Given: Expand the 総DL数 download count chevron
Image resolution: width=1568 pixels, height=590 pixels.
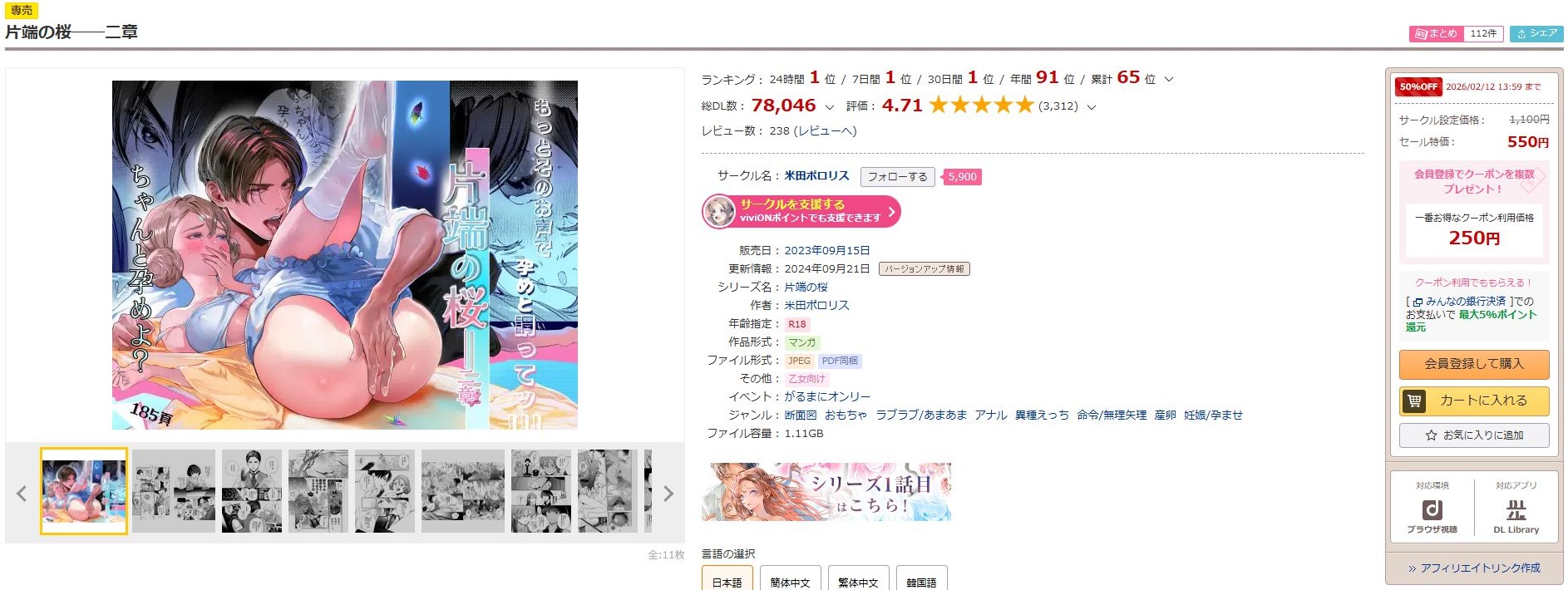Looking at the screenshot, I should pos(829,107).
